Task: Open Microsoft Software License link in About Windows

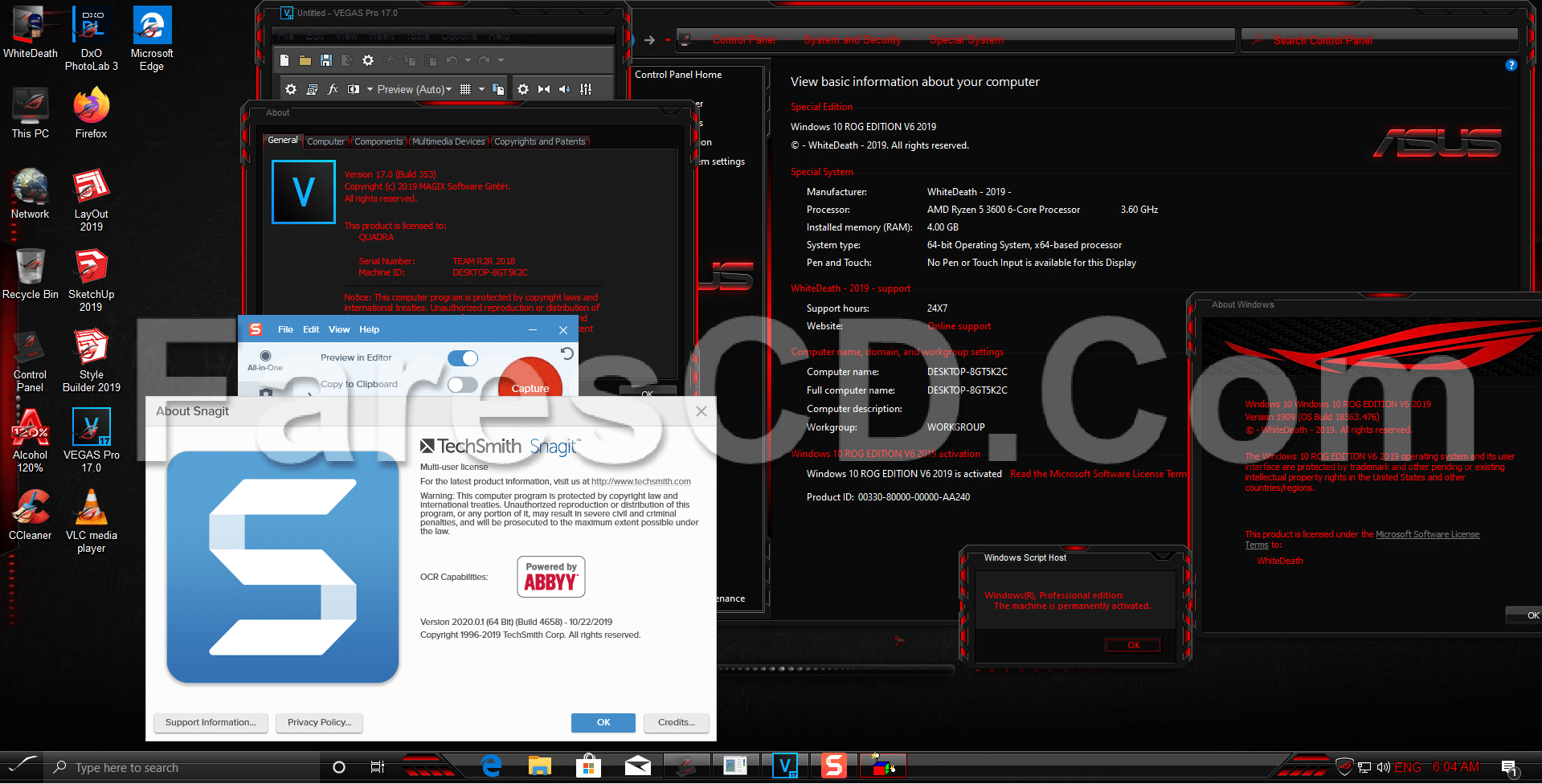Action: (x=1427, y=534)
